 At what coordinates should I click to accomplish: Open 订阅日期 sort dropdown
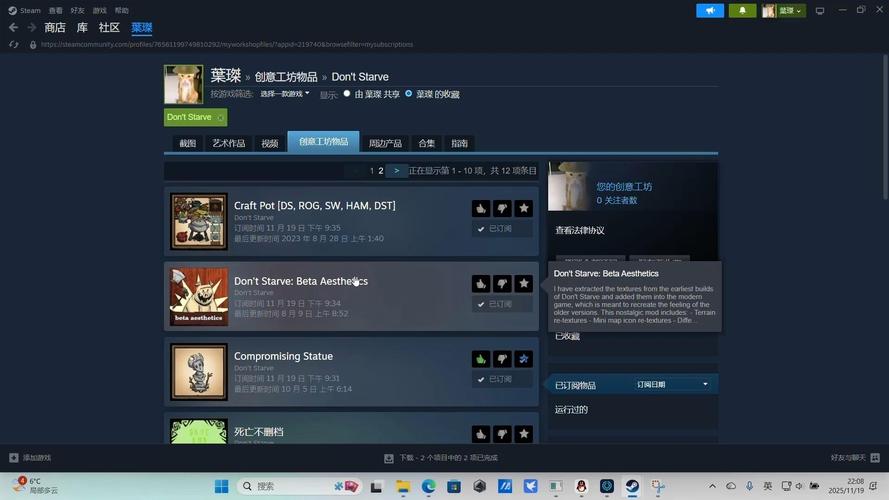point(672,384)
